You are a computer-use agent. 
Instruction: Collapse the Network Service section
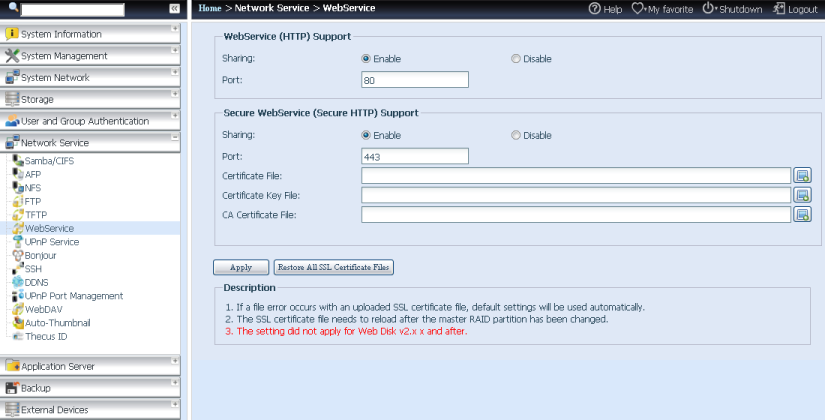(175, 137)
